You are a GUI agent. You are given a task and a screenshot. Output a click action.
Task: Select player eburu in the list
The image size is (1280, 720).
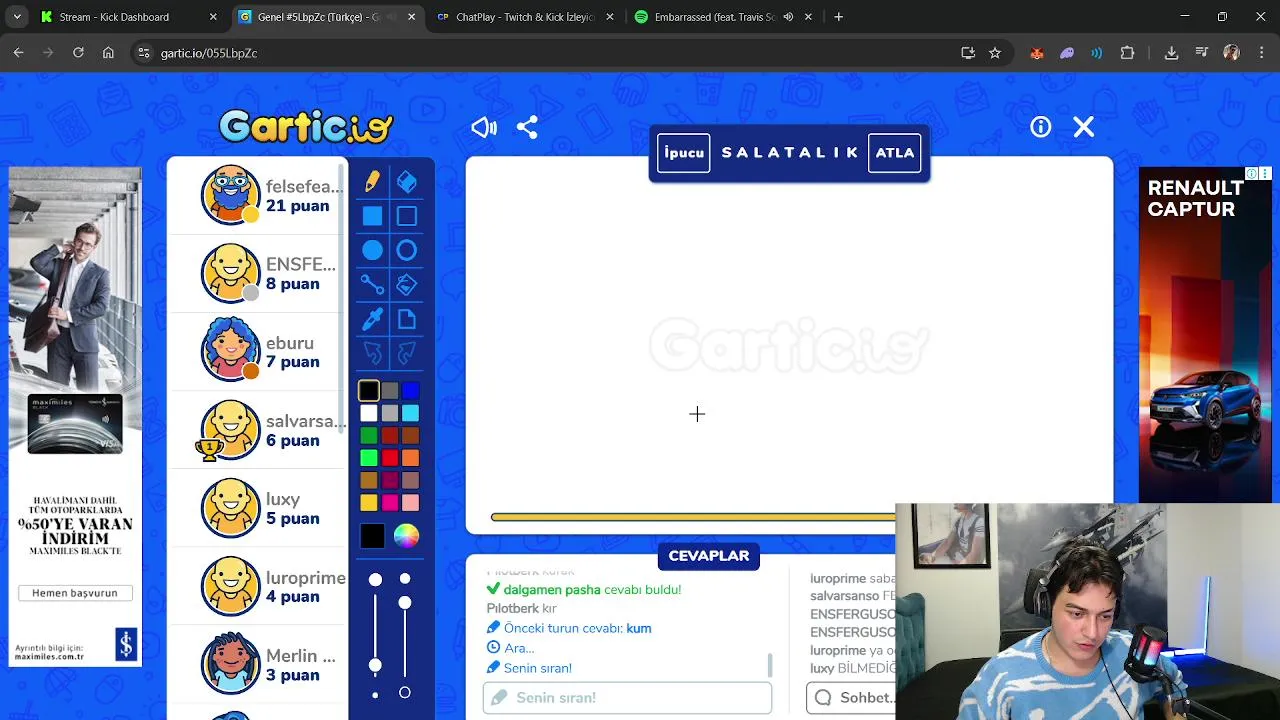258,351
